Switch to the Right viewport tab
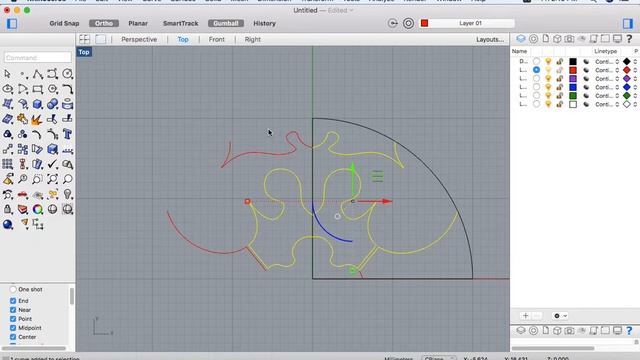This screenshot has height=360, width=640. pyautogui.click(x=252, y=39)
